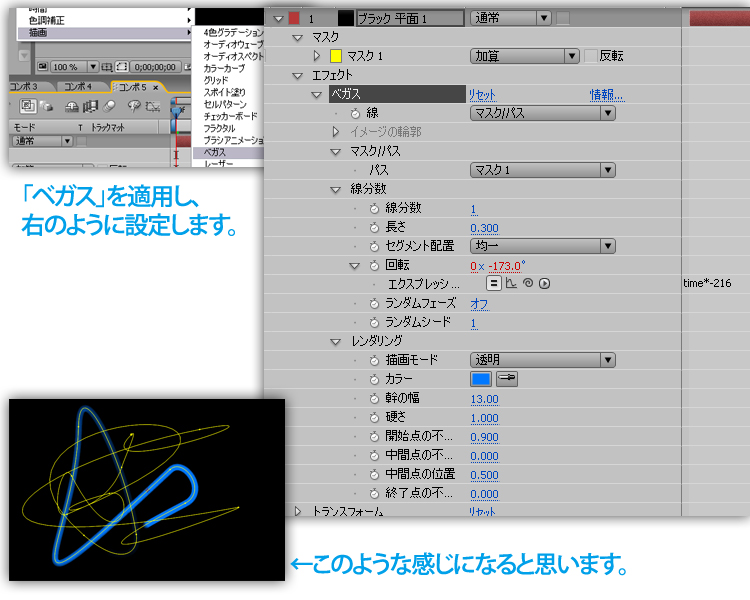Screen dimensions: 750x600
Task: Click the blue カラー swatch
Action: click(x=481, y=380)
